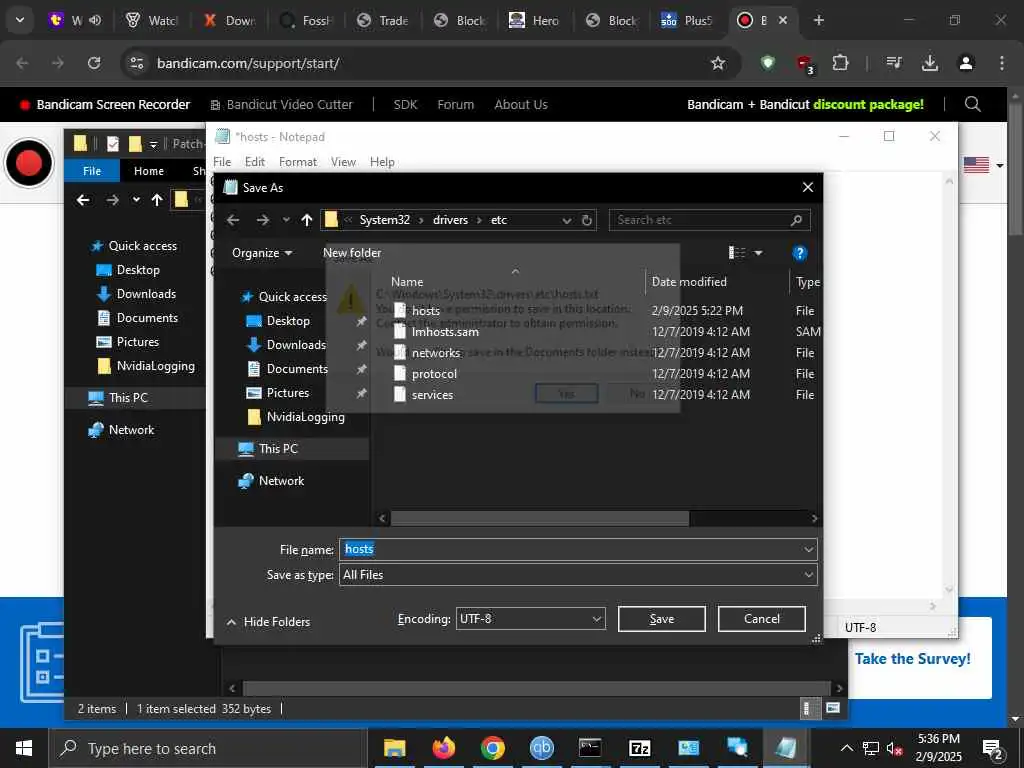Create a New folder in Save As
Viewport: 1024px width, 768px height.
tap(351, 253)
